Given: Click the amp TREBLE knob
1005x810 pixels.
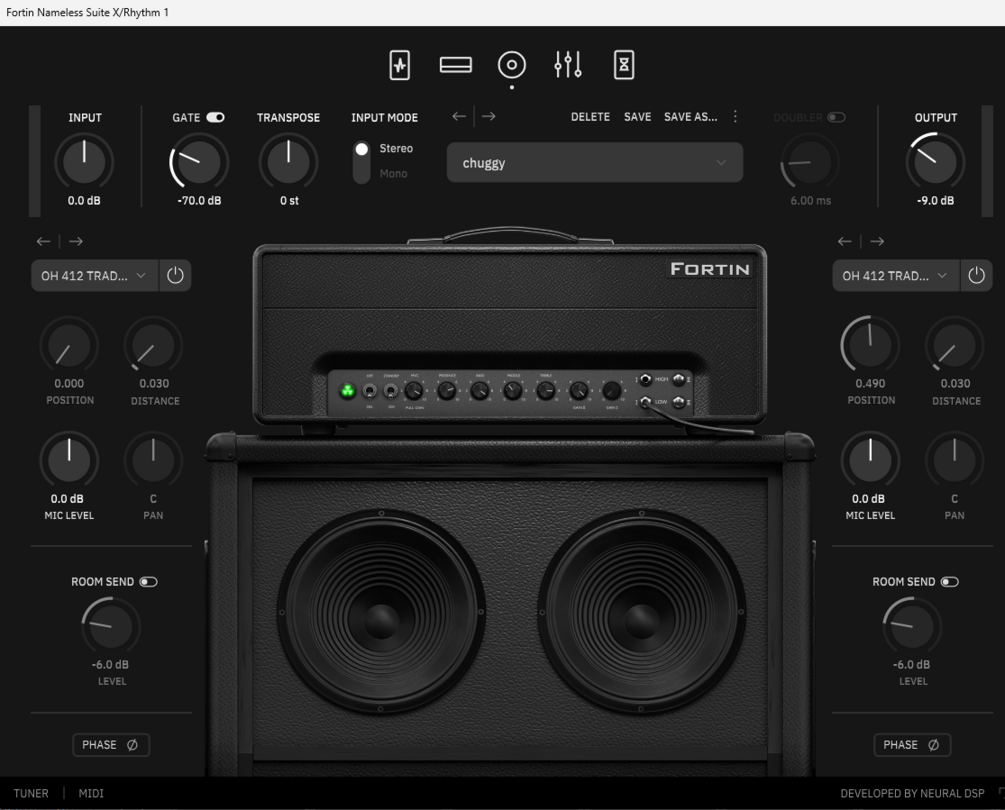Looking at the screenshot, I should point(545,390).
